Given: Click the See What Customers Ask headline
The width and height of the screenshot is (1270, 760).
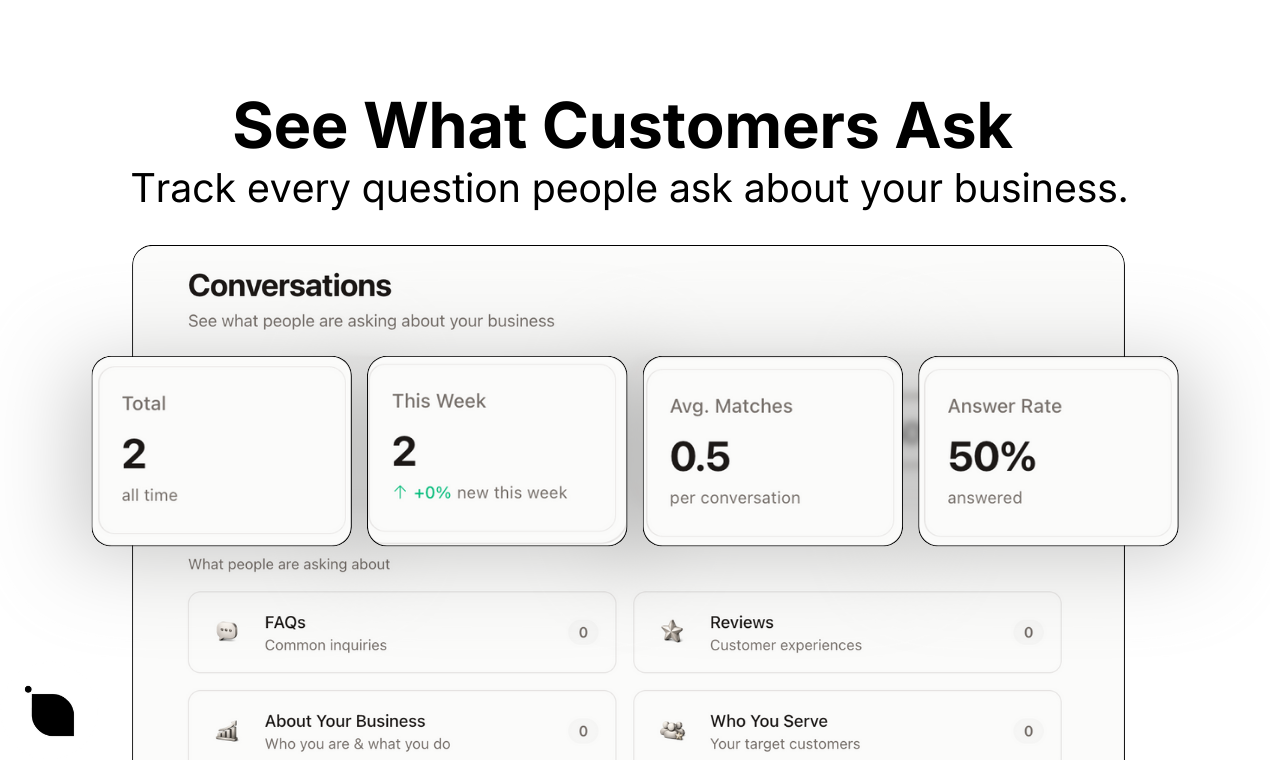Looking at the screenshot, I should 623,126.
